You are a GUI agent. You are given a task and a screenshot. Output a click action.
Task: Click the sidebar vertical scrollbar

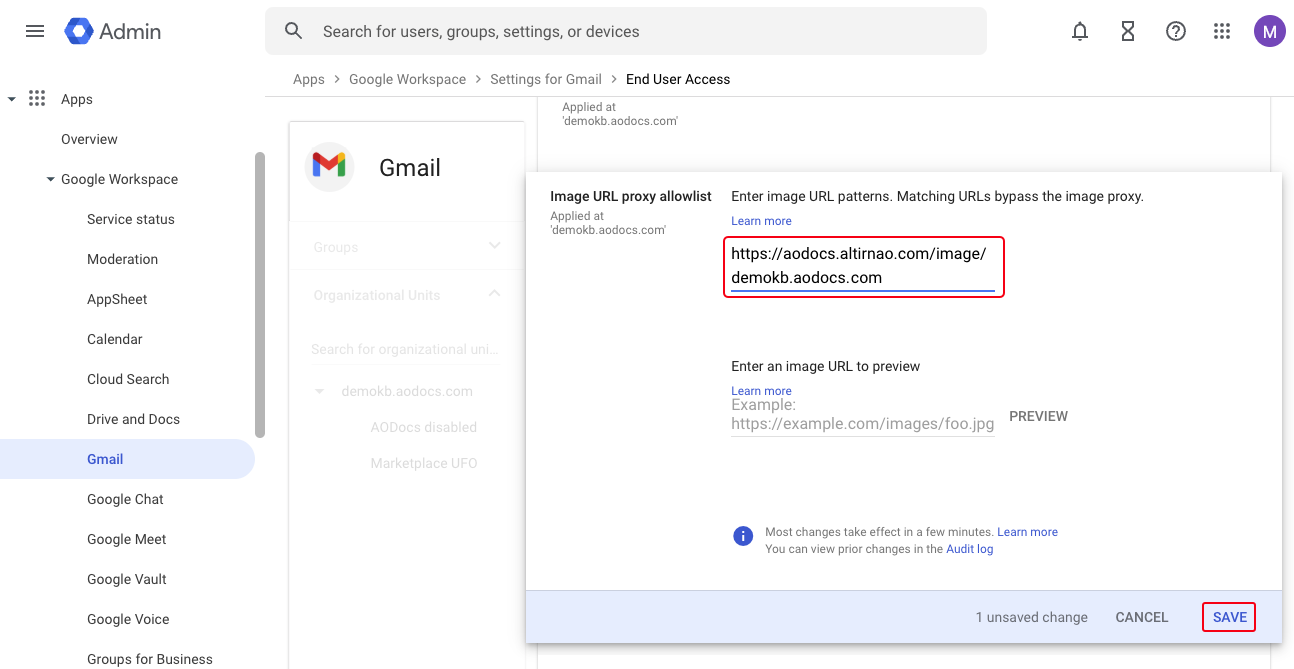click(x=260, y=294)
